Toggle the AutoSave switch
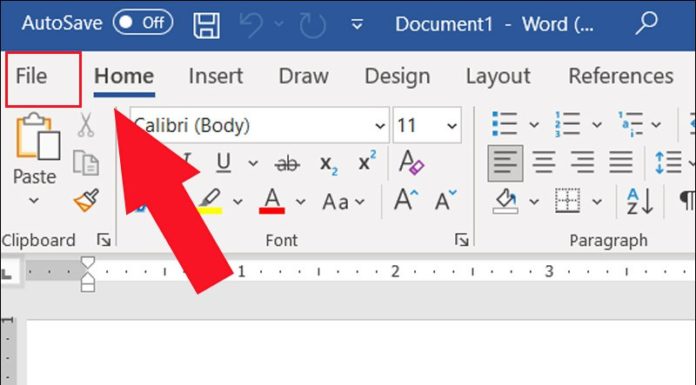696x385 pixels. point(142,23)
